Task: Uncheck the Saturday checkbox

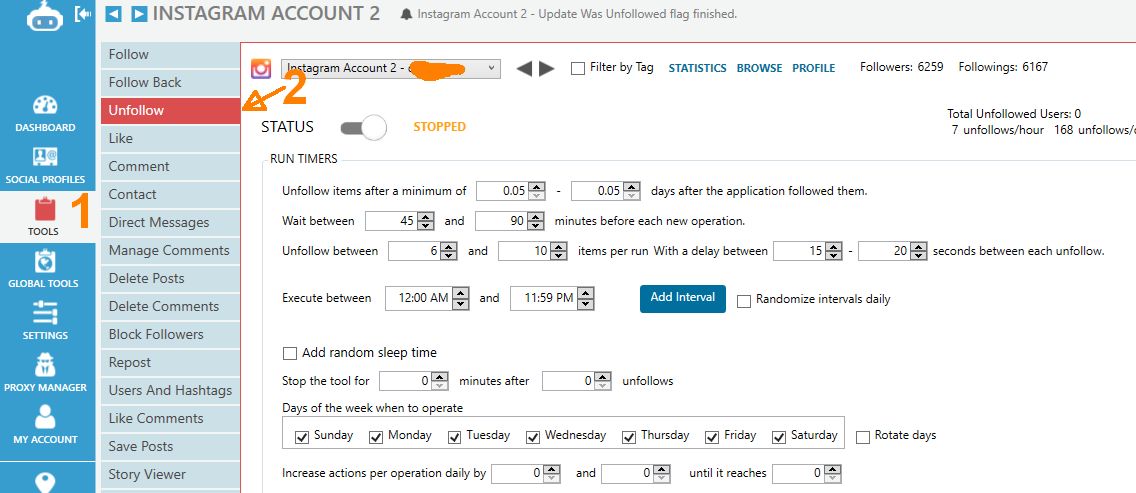Action: (x=779, y=436)
